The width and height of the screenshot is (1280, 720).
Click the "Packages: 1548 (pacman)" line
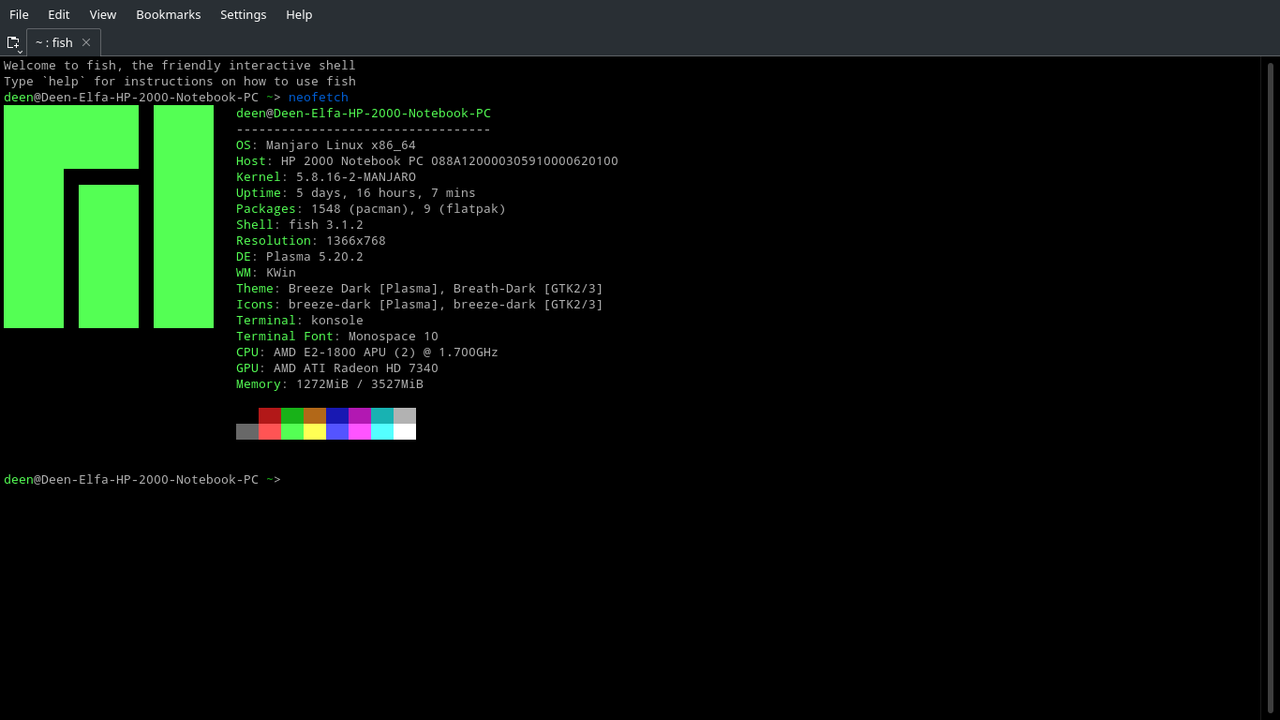[371, 209]
